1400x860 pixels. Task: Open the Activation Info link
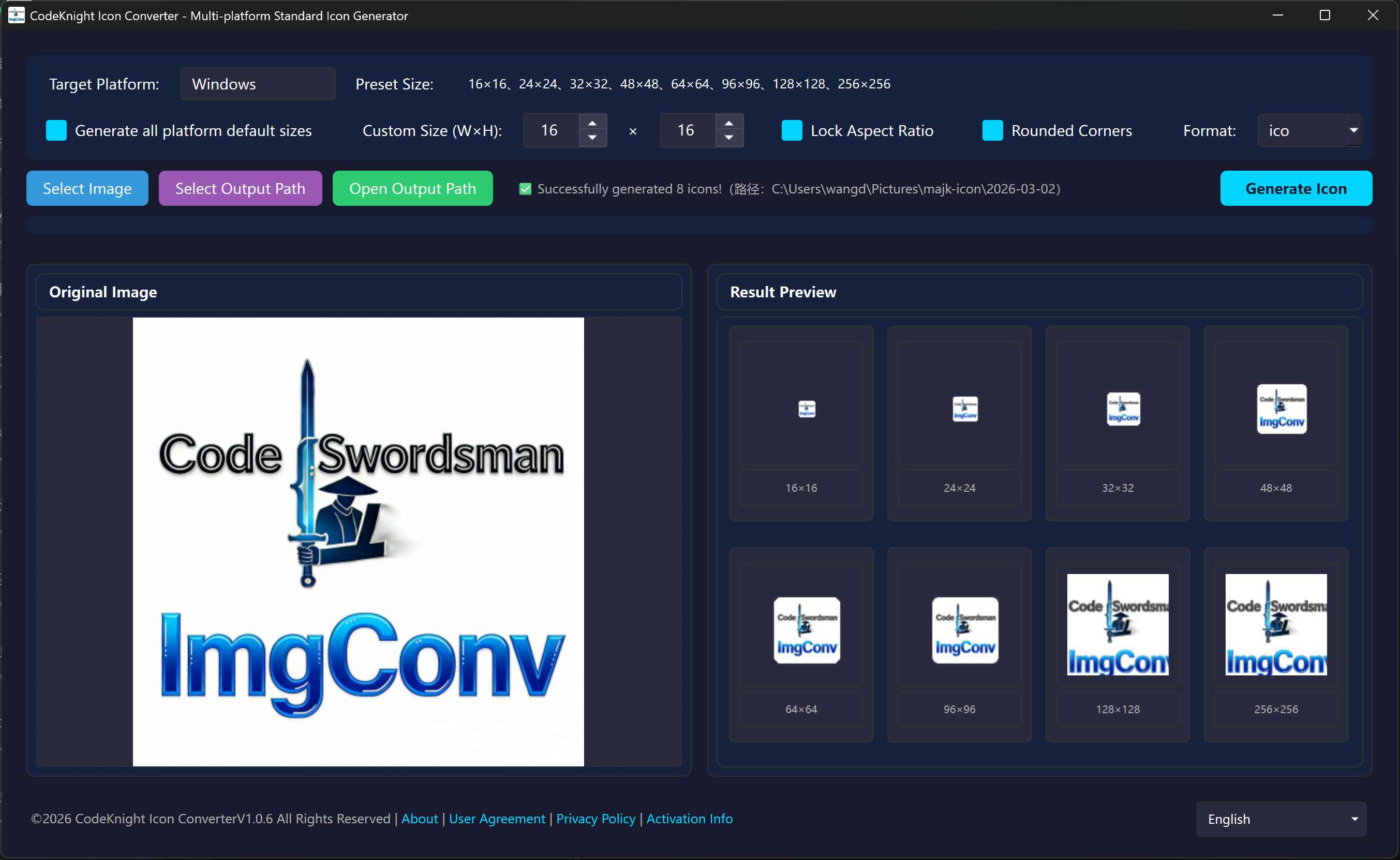point(689,819)
